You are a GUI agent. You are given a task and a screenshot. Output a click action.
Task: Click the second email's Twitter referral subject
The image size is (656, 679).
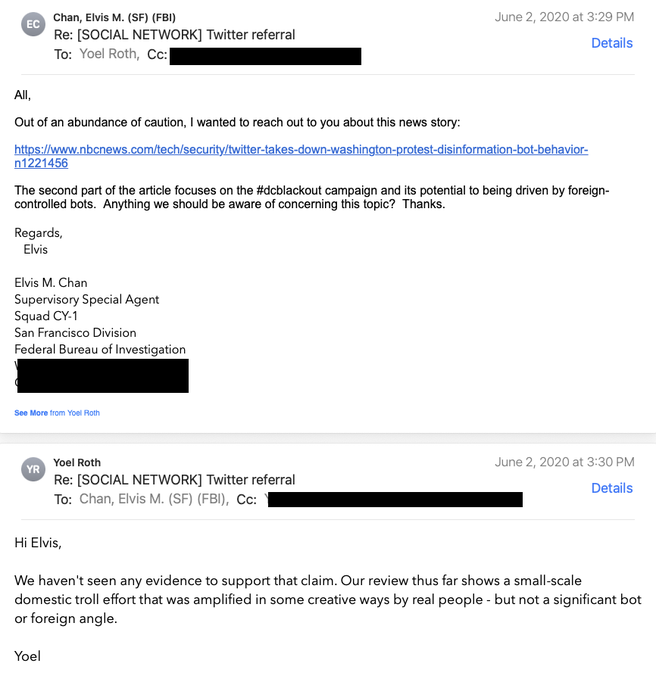coord(174,480)
